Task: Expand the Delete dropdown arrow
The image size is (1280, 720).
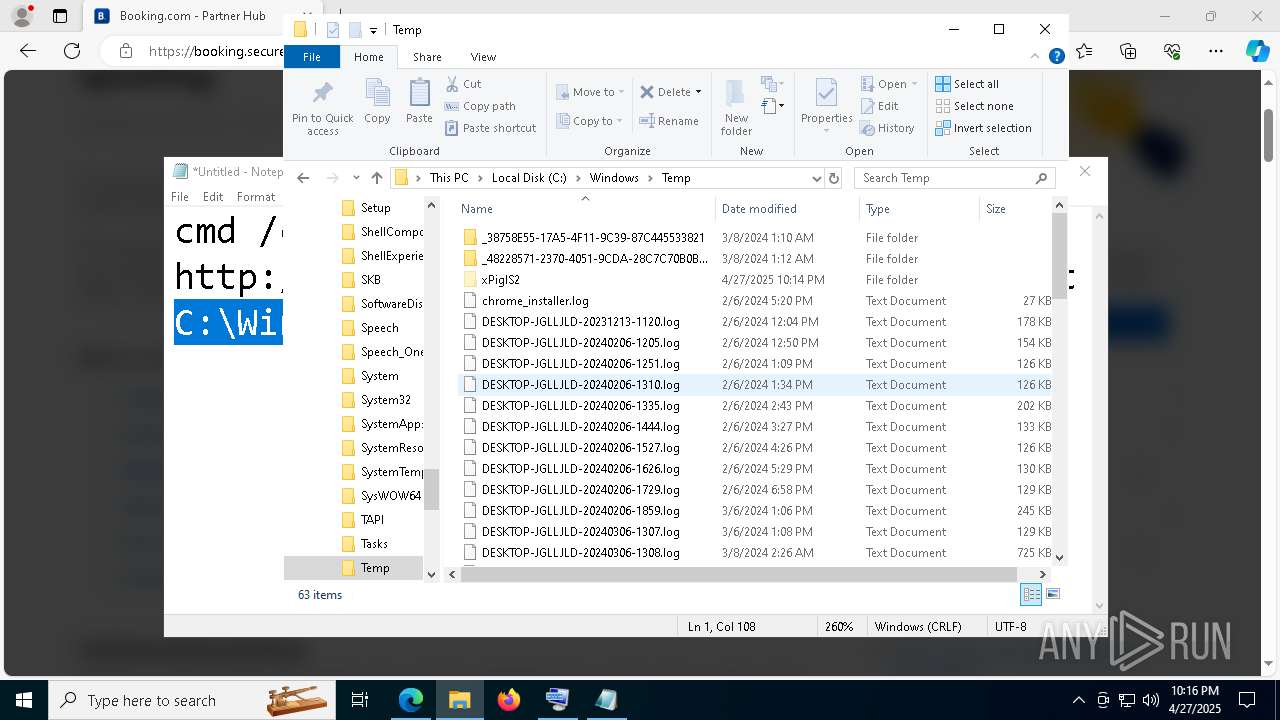Action: (698, 92)
